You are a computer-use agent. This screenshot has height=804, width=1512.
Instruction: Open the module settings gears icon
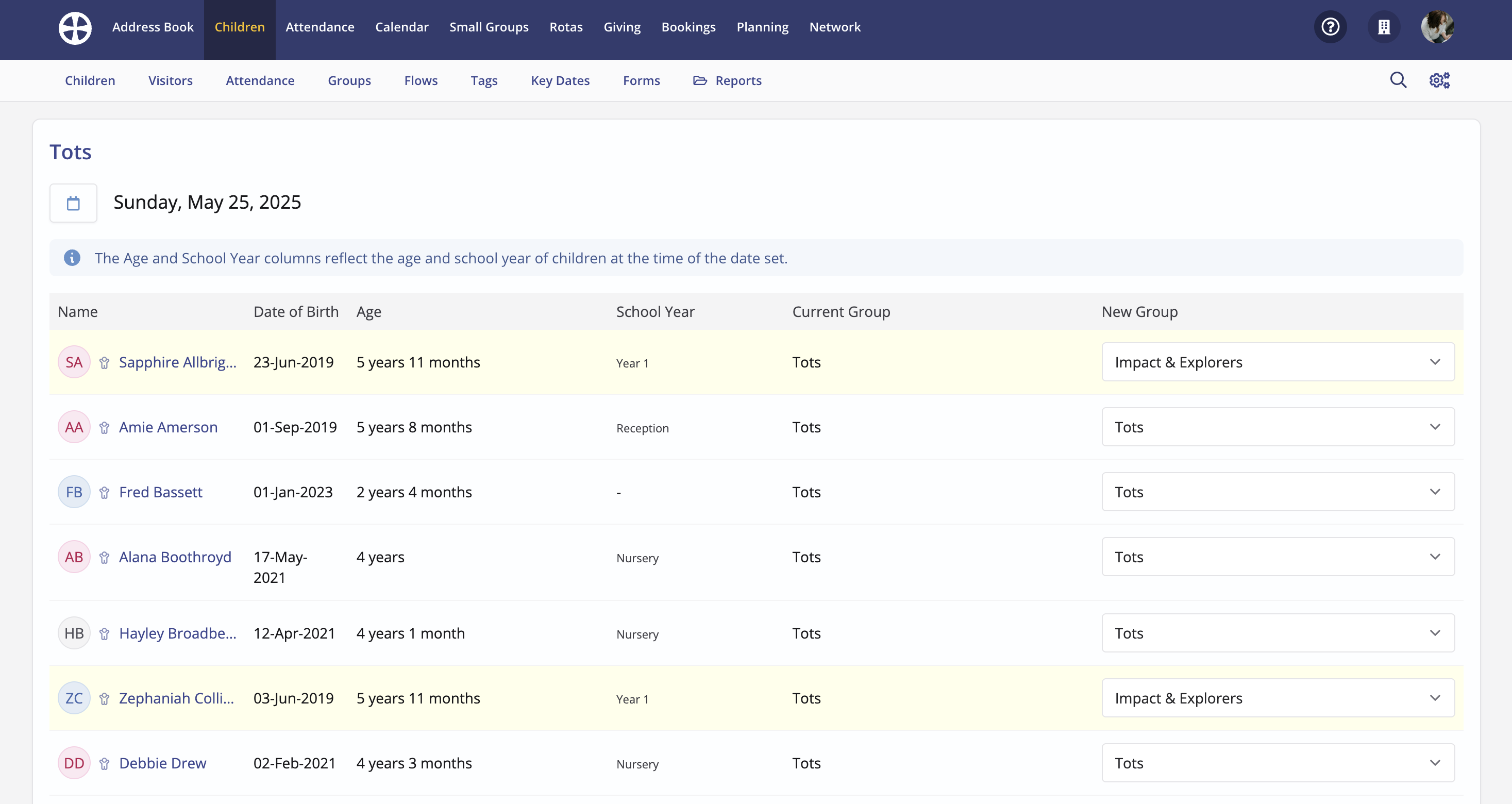tap(1439, 80)
